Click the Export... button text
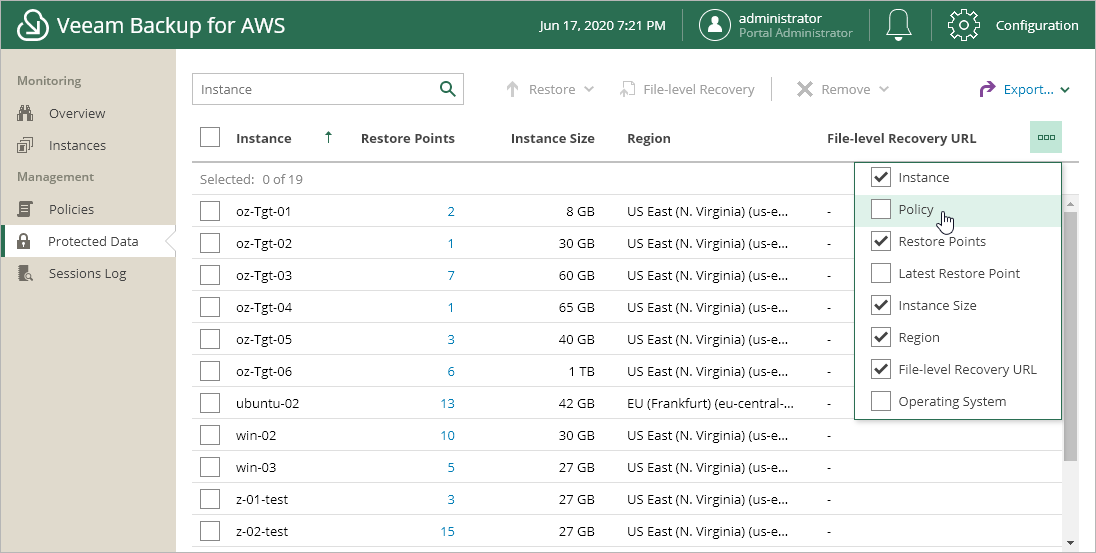The height and width of the screenshot is (553, 1096). coord(1029,89)
